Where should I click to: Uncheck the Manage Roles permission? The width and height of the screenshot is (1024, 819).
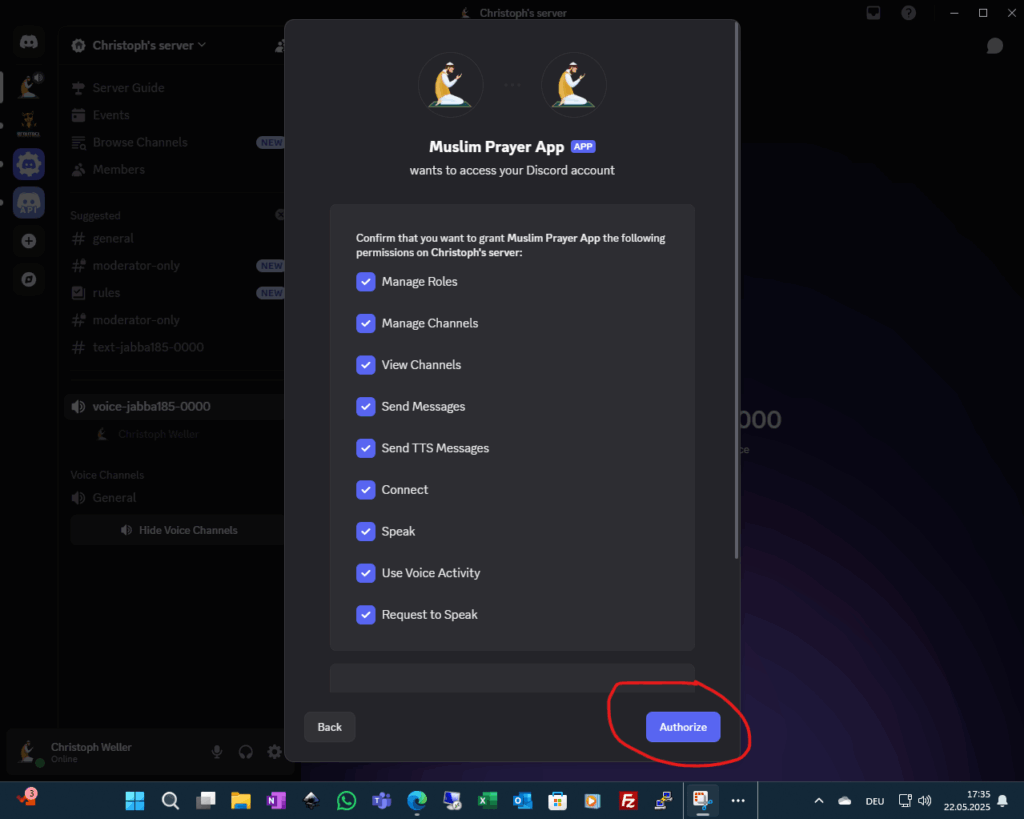pos(366,281)
